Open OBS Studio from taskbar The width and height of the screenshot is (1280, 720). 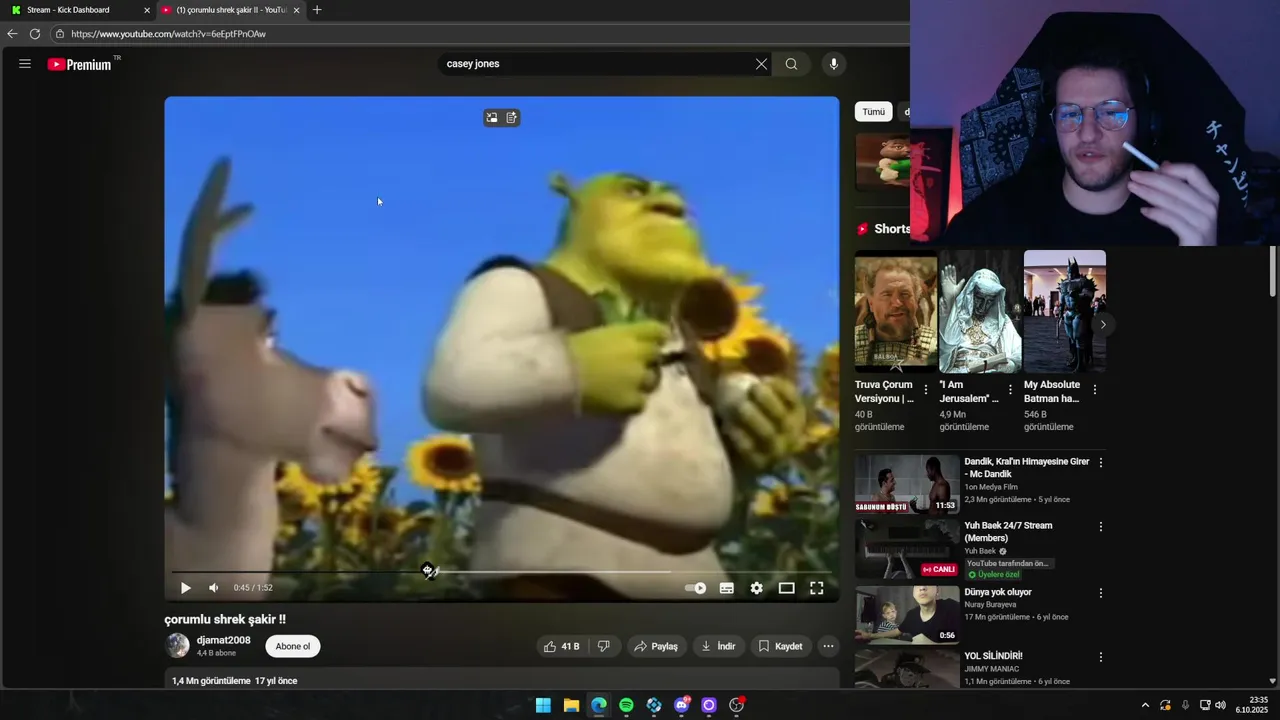pyautogui.click(x=737, y=705)
